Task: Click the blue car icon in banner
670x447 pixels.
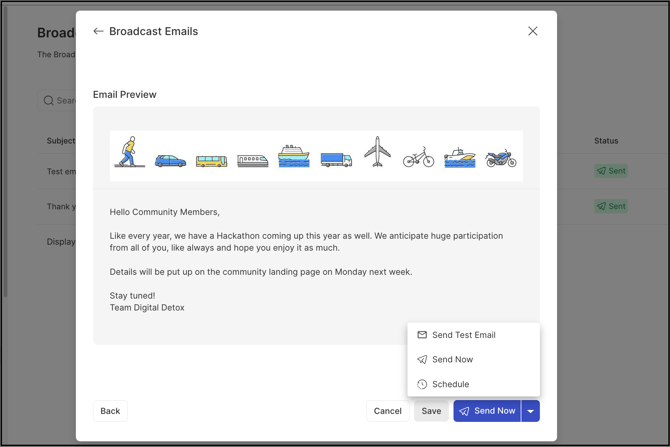Action: (170, 160)
